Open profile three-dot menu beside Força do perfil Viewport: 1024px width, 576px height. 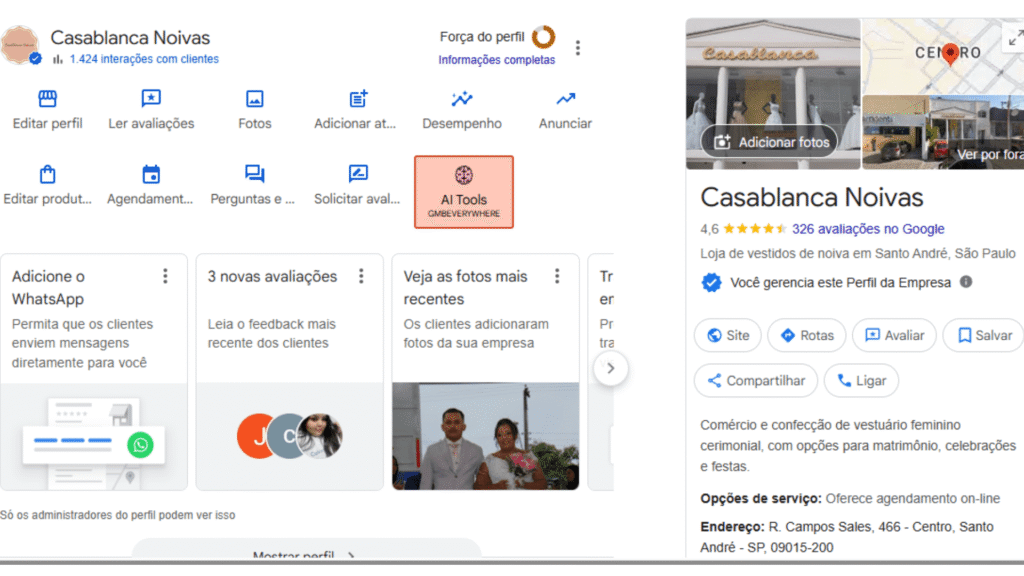577,48
